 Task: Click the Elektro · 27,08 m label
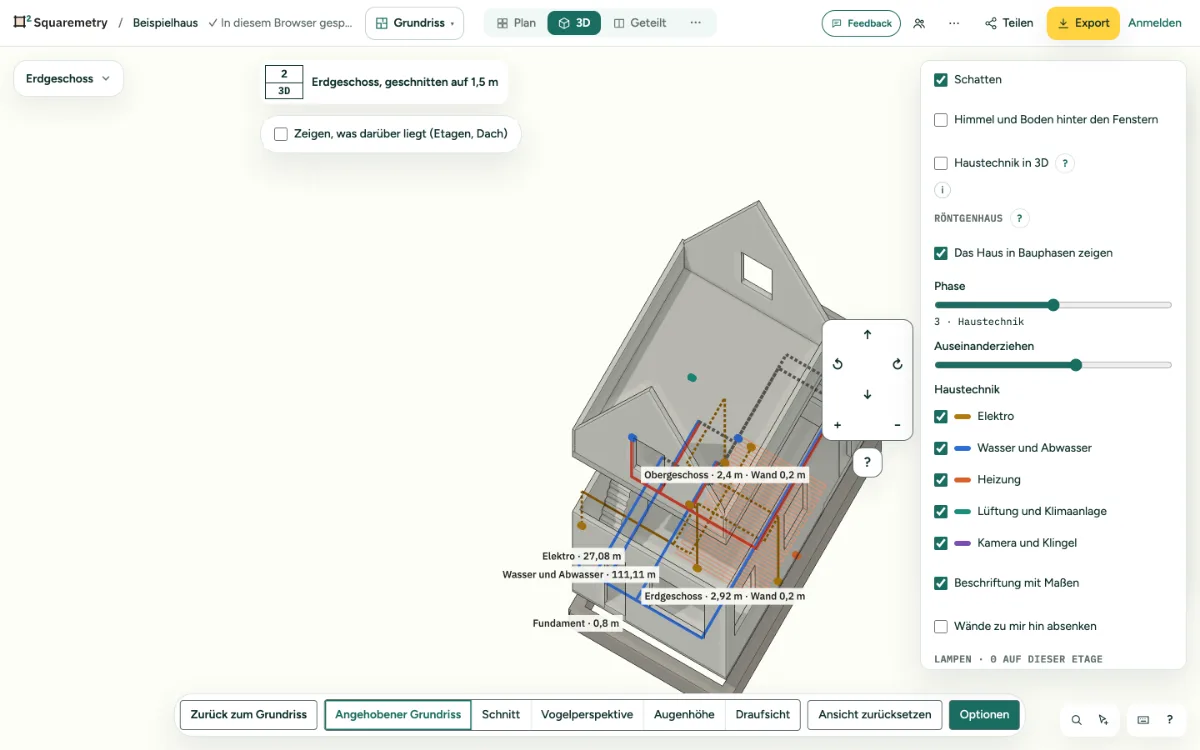coord(581,556)
